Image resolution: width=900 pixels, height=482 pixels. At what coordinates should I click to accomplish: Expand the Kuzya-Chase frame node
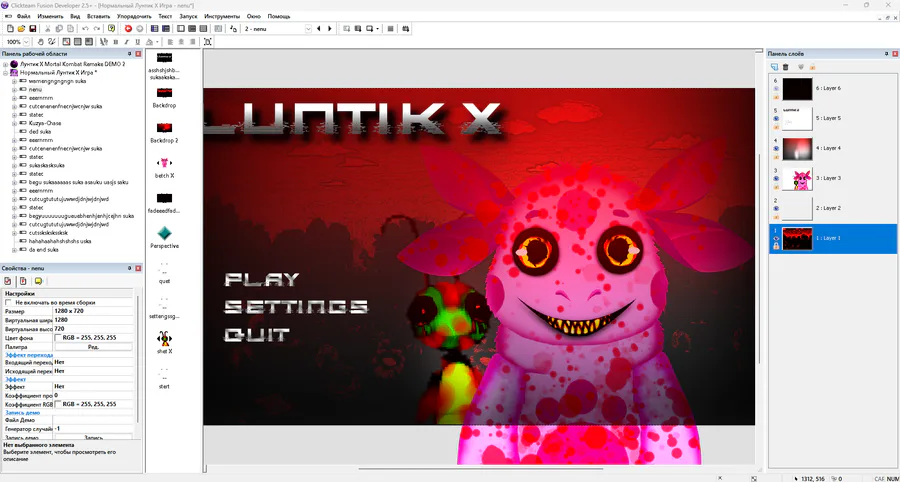14,123
